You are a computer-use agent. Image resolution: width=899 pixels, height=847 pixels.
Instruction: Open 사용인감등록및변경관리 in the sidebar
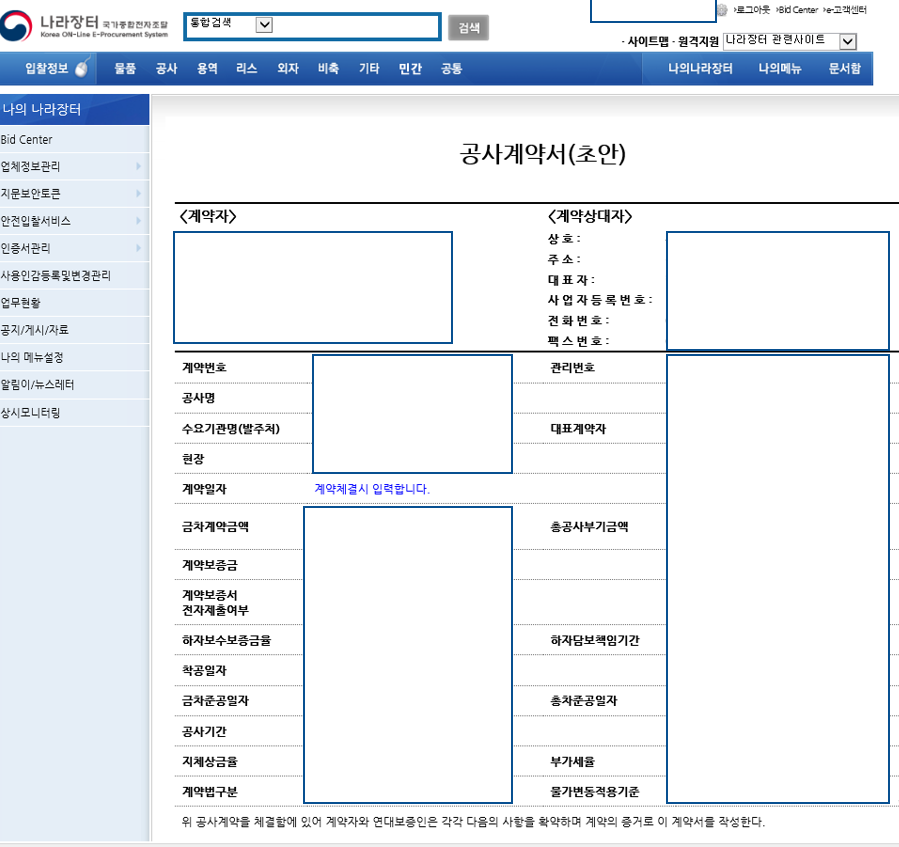tap(56, 275)
